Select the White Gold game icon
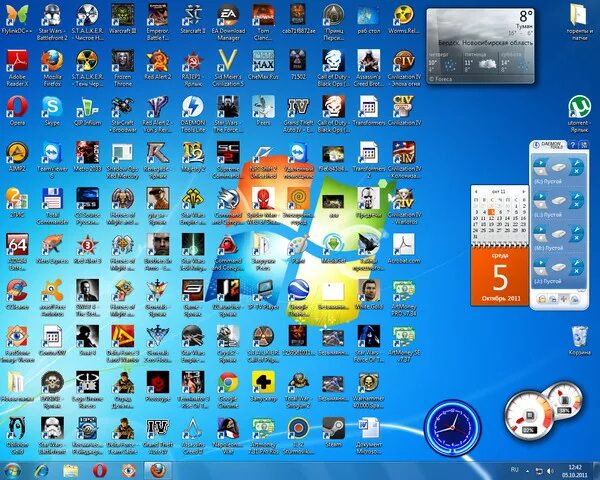Screen dimensions: 600x480 [368, 295]
